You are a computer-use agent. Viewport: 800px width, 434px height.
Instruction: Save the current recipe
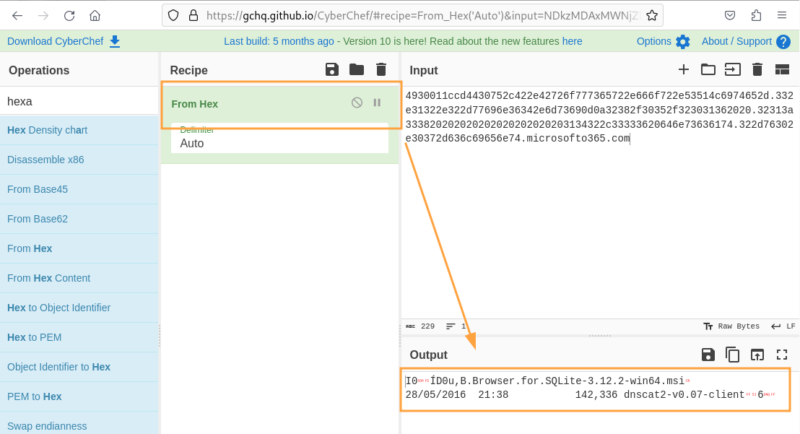332,70
